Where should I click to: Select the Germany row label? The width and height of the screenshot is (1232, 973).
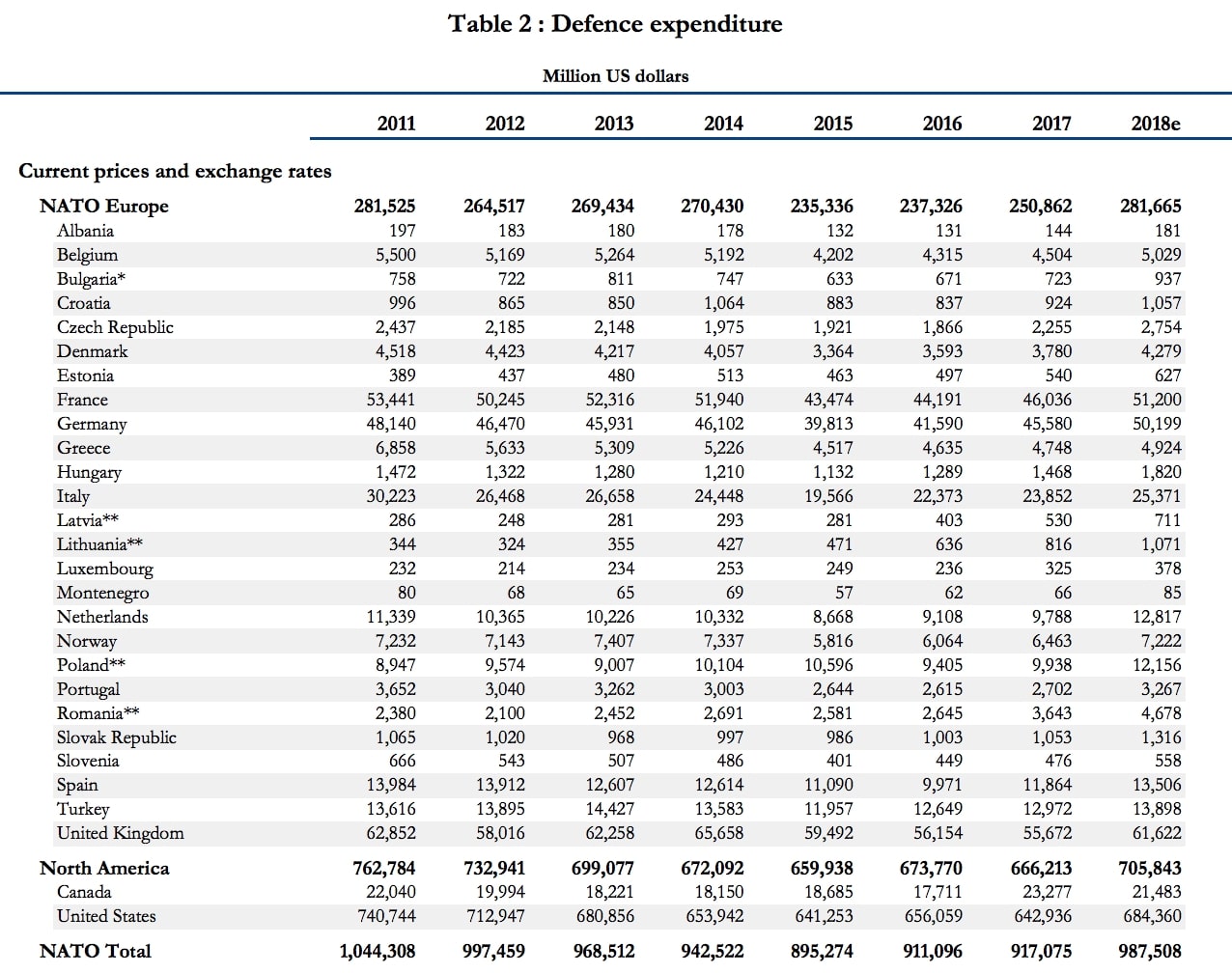pyautogui.click(x=92, y=424)
